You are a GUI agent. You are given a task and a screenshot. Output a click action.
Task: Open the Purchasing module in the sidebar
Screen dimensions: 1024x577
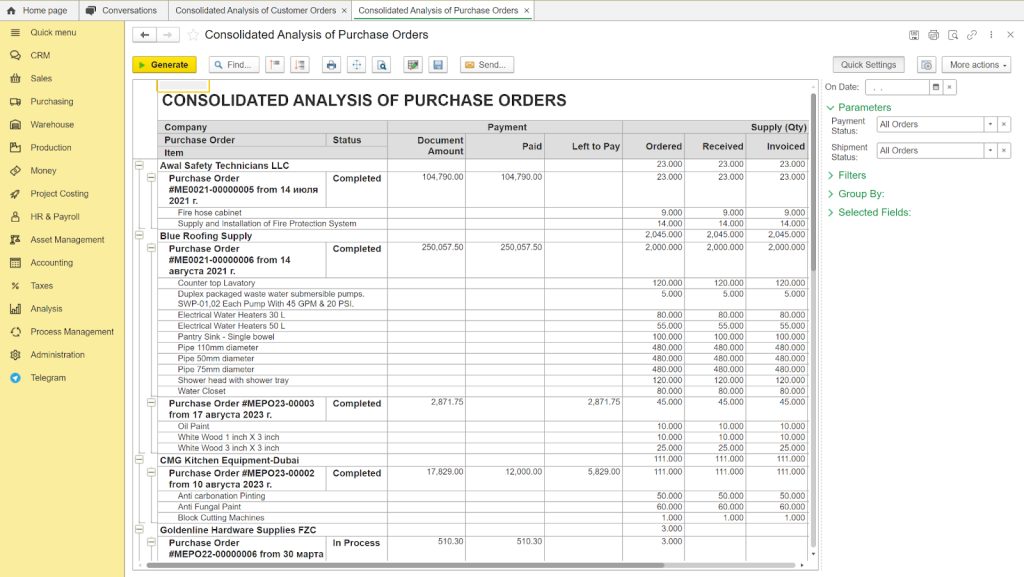53,101
